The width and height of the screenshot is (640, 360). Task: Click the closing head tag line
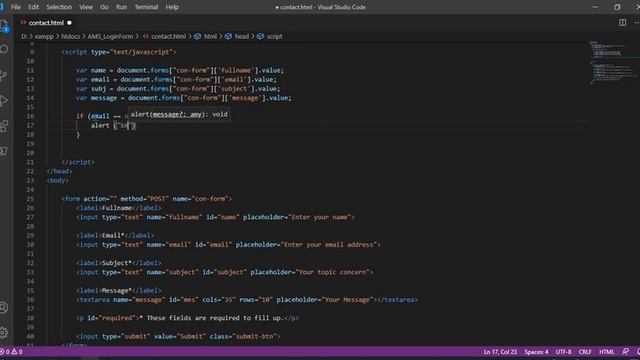[x=59, y=171]
